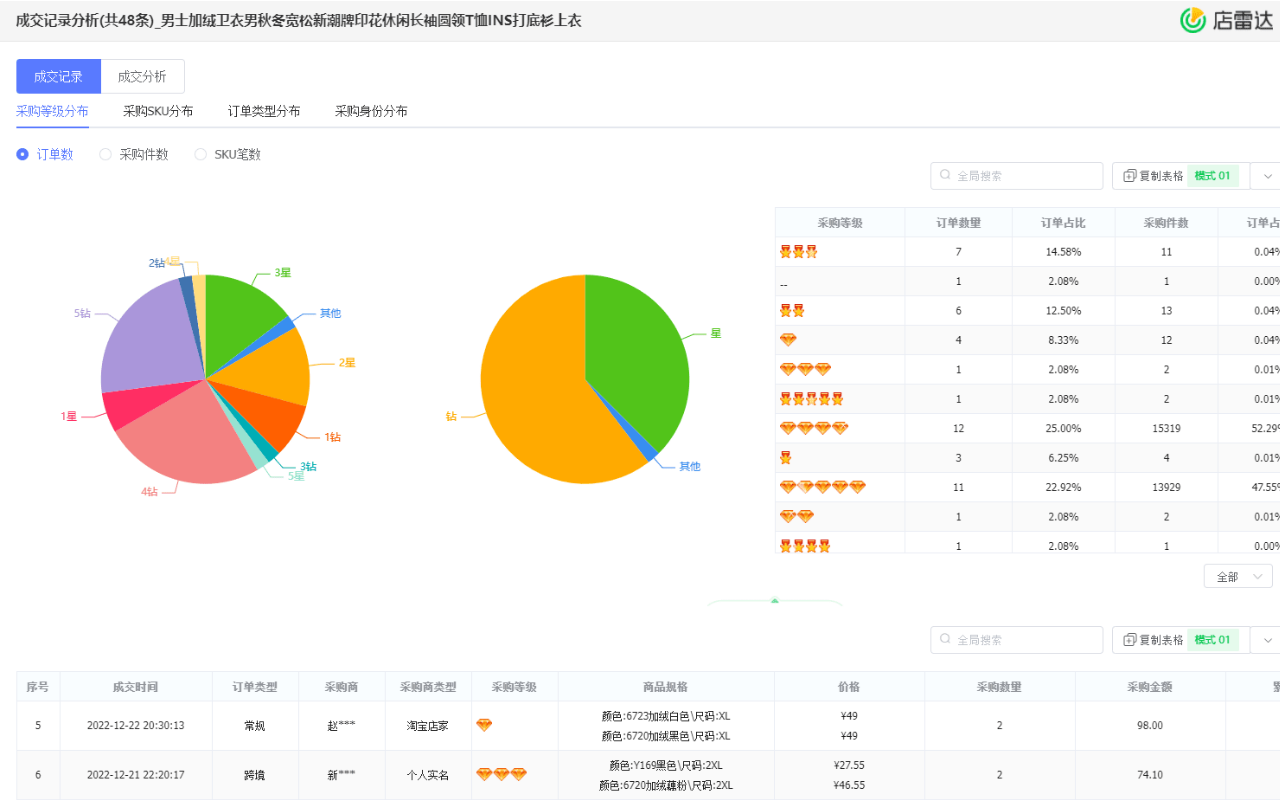Click upper 复制表格 button

pos(1153,176)
